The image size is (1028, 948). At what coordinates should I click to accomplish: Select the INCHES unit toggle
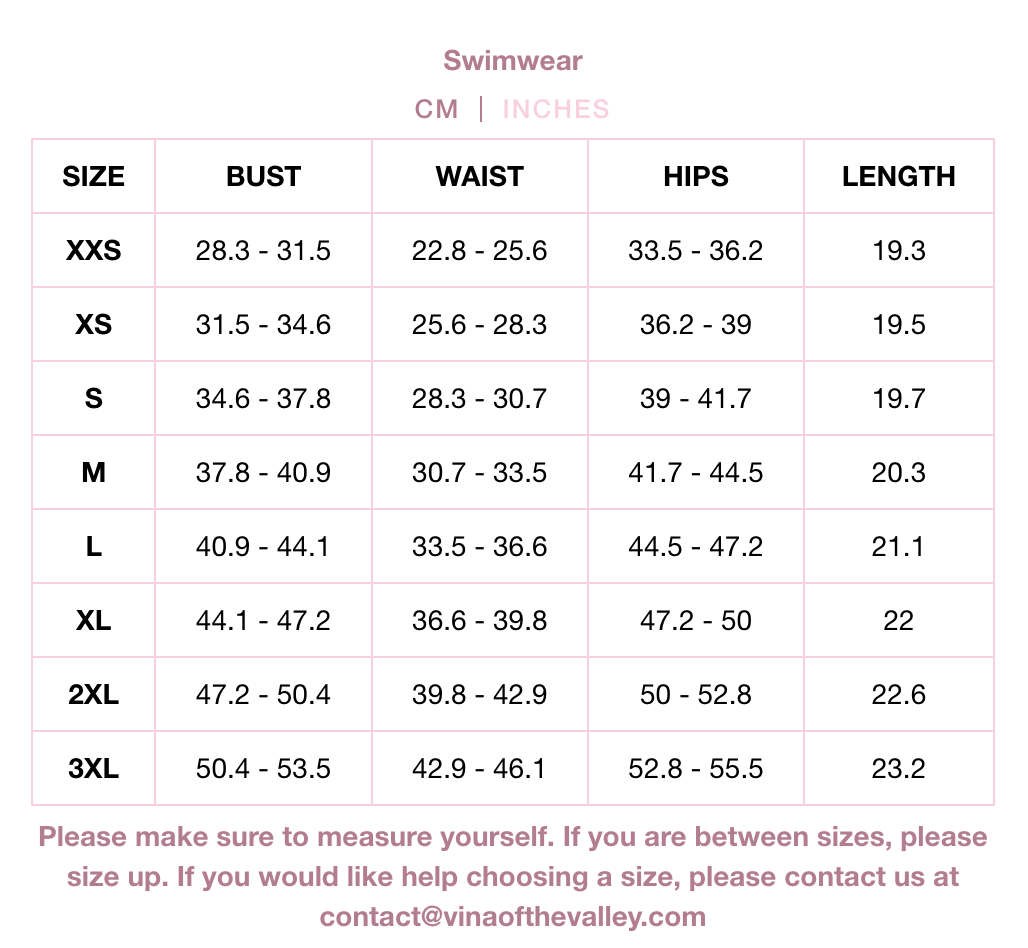555,109
